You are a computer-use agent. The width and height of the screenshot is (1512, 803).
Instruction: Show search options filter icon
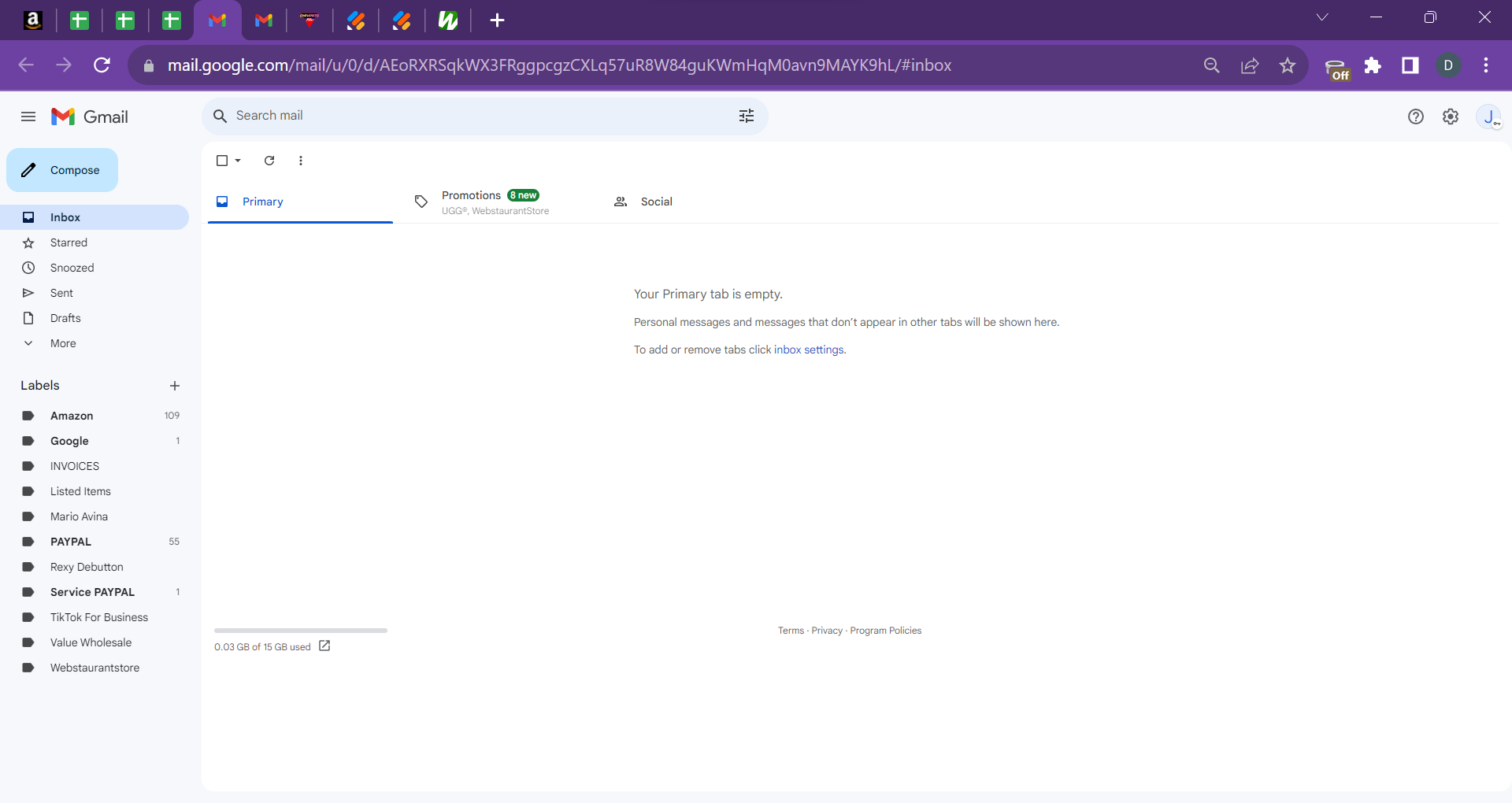tap(747, 116)
